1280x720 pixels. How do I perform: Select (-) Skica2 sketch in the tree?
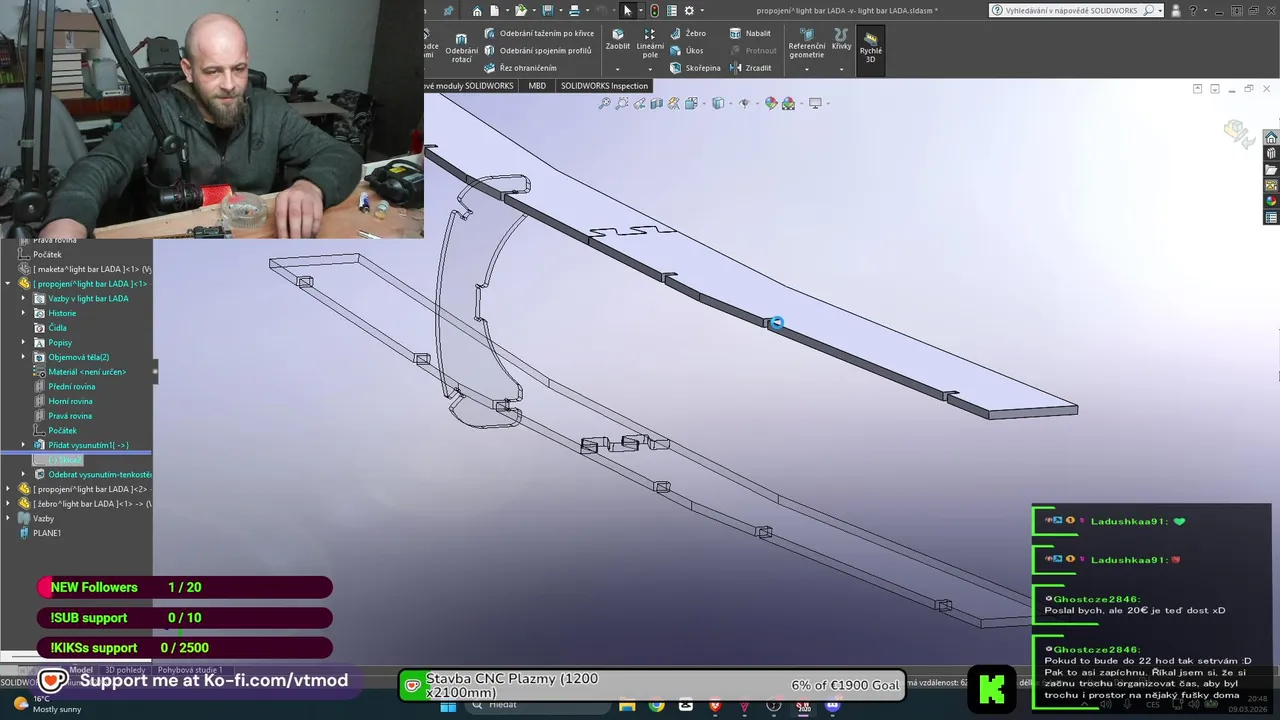click(58, 460)
